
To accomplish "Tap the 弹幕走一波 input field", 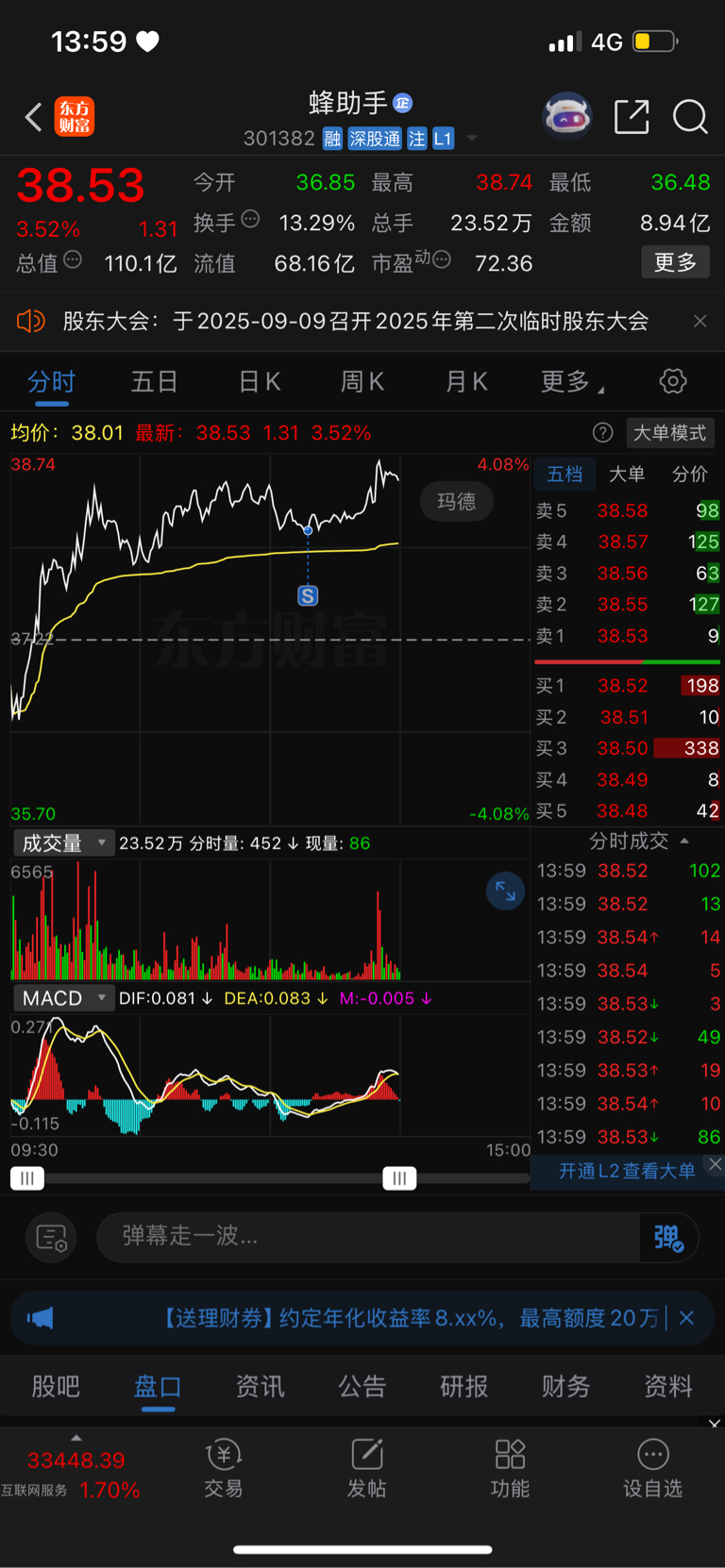I will 368,1236.
